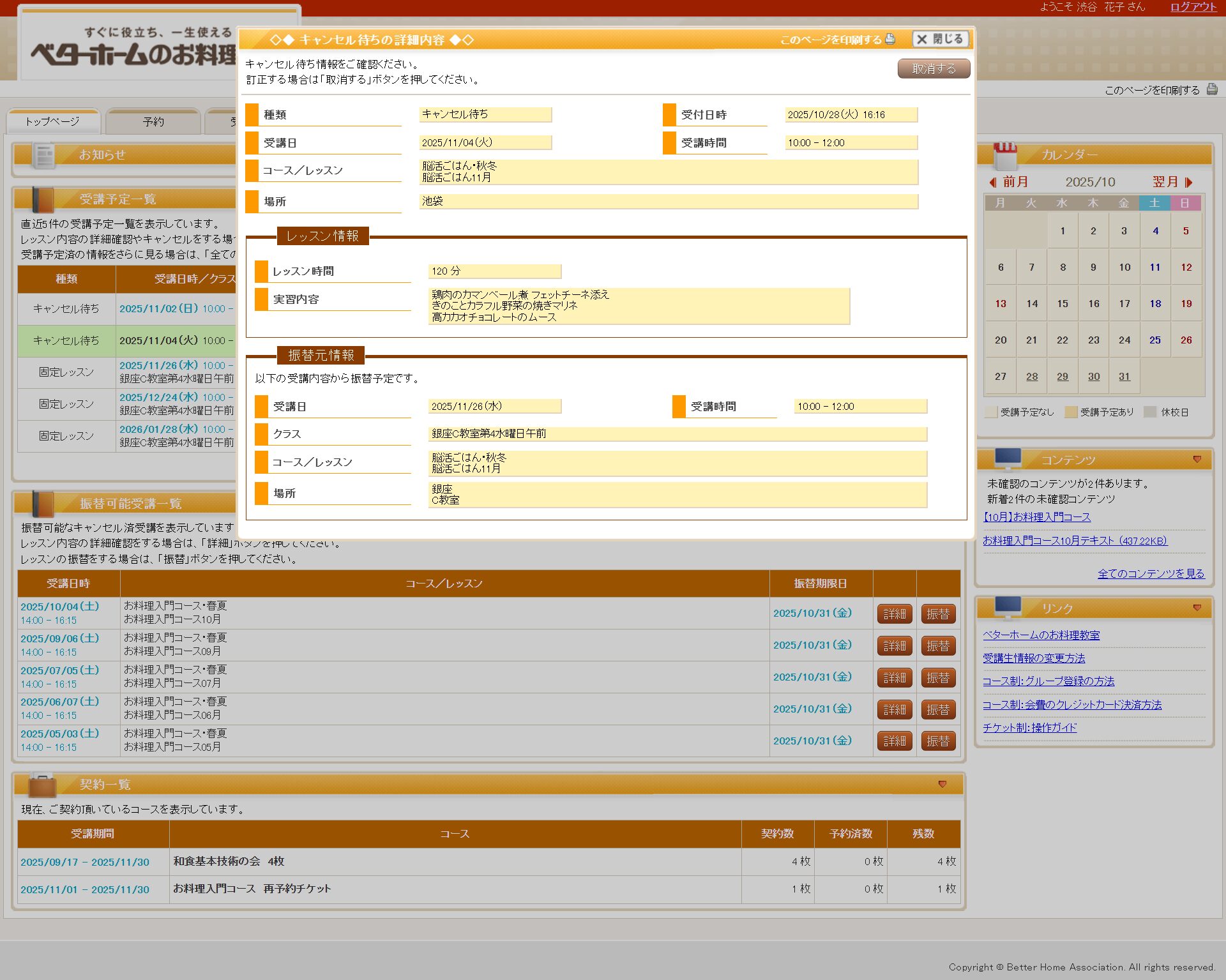The width and height of the screenshot is (1226, 980).
Task: Click the book icon in 振替可能受講一覧 header
Action: pyautogui.click(x=42, y=504)
